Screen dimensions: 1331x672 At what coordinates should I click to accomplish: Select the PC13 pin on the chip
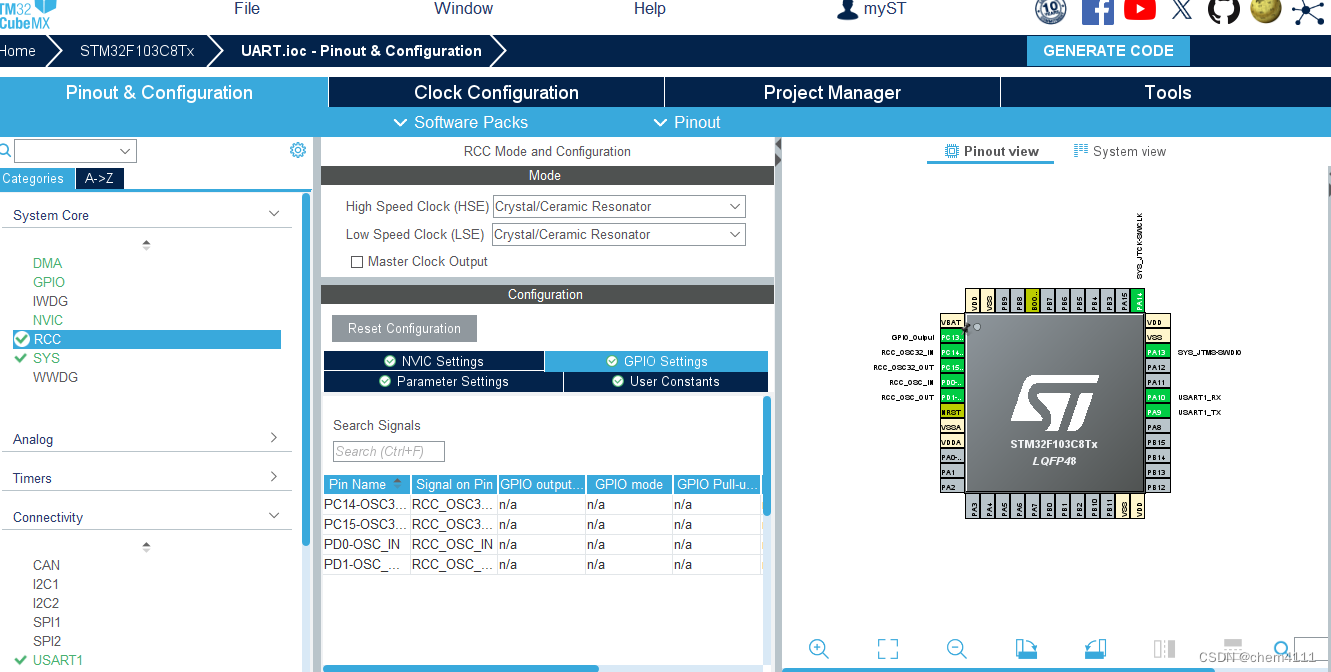point(952,337)
